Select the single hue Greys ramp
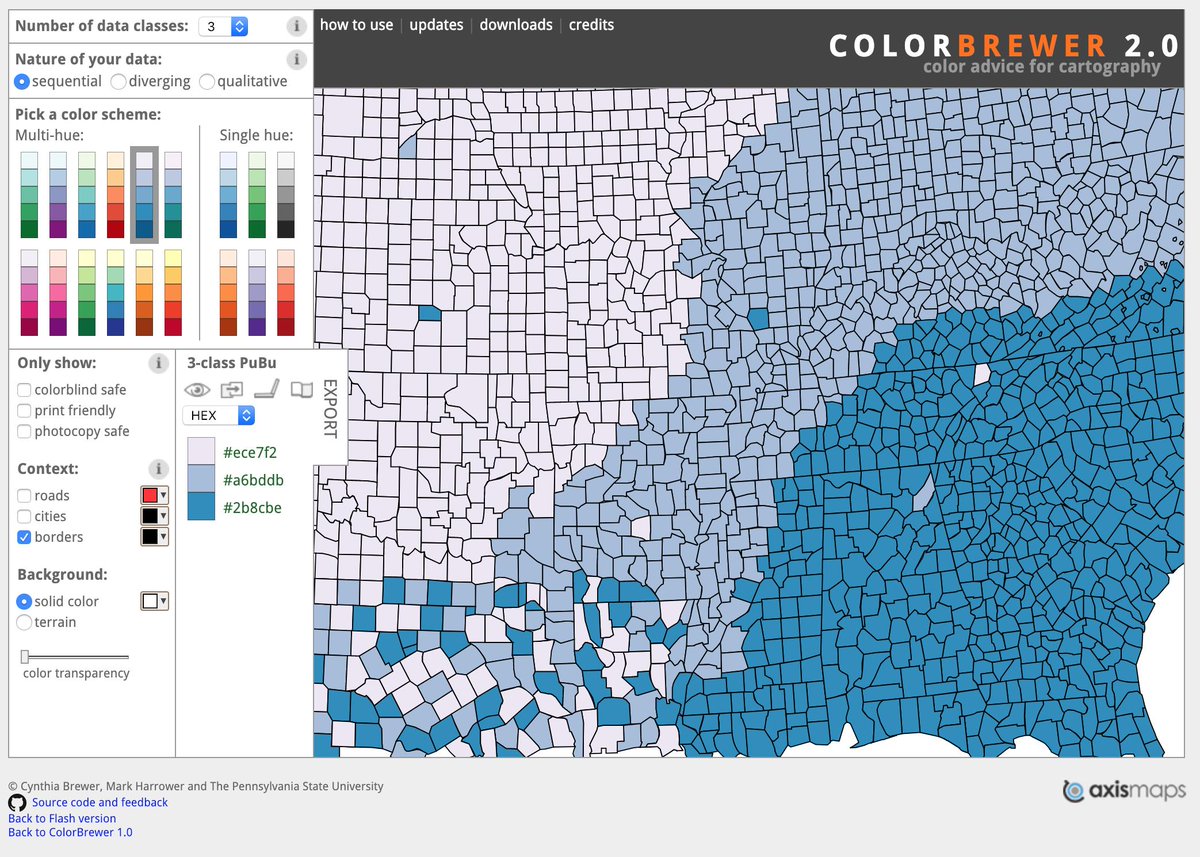Image resolution: width=1200 pixels, height=857 pixels. point(286,194)
